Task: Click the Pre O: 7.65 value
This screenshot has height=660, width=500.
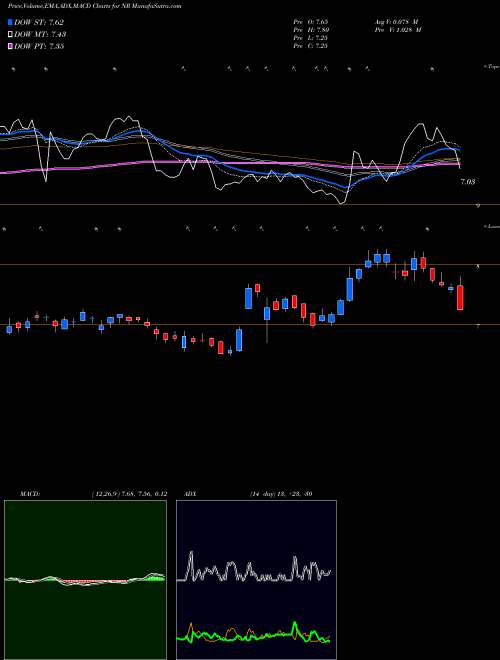Action: pyautogui.click(x=311, y=22)
